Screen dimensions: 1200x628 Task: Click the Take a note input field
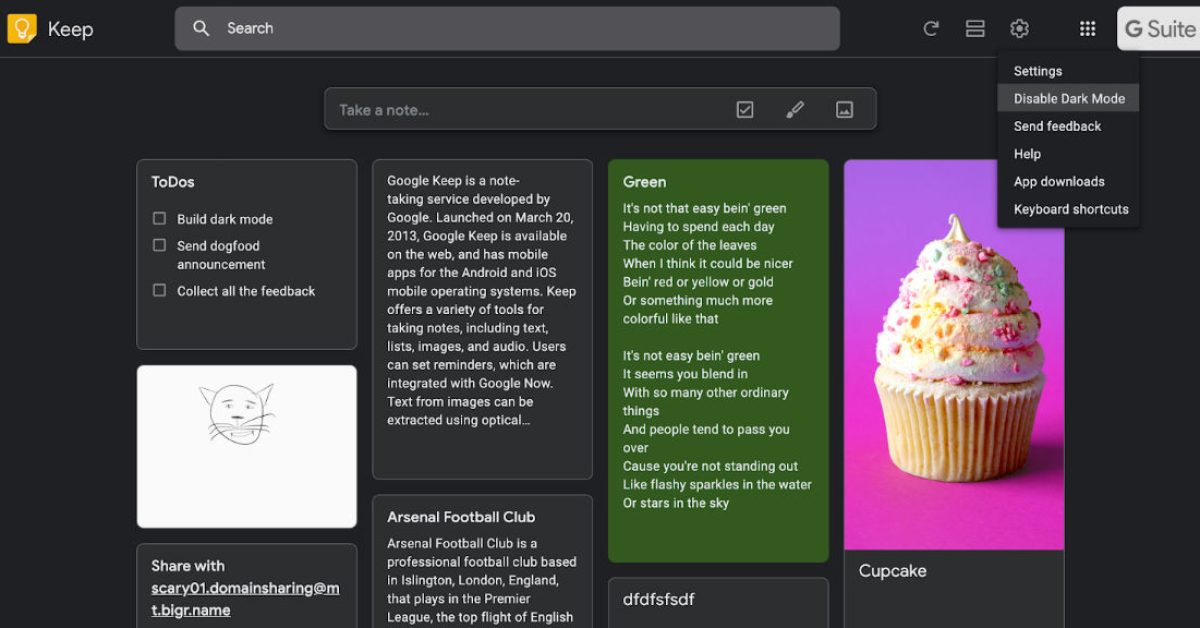[520, 110]
